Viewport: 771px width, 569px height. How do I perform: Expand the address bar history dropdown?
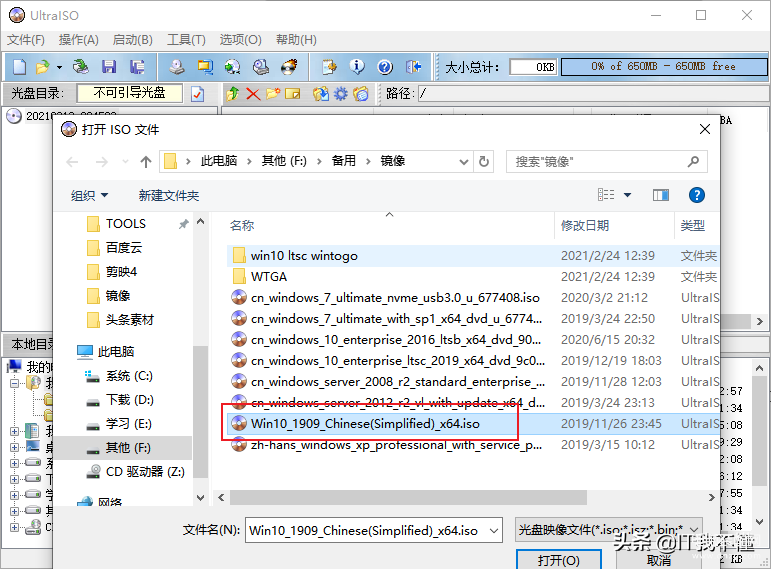pos(463,161)
